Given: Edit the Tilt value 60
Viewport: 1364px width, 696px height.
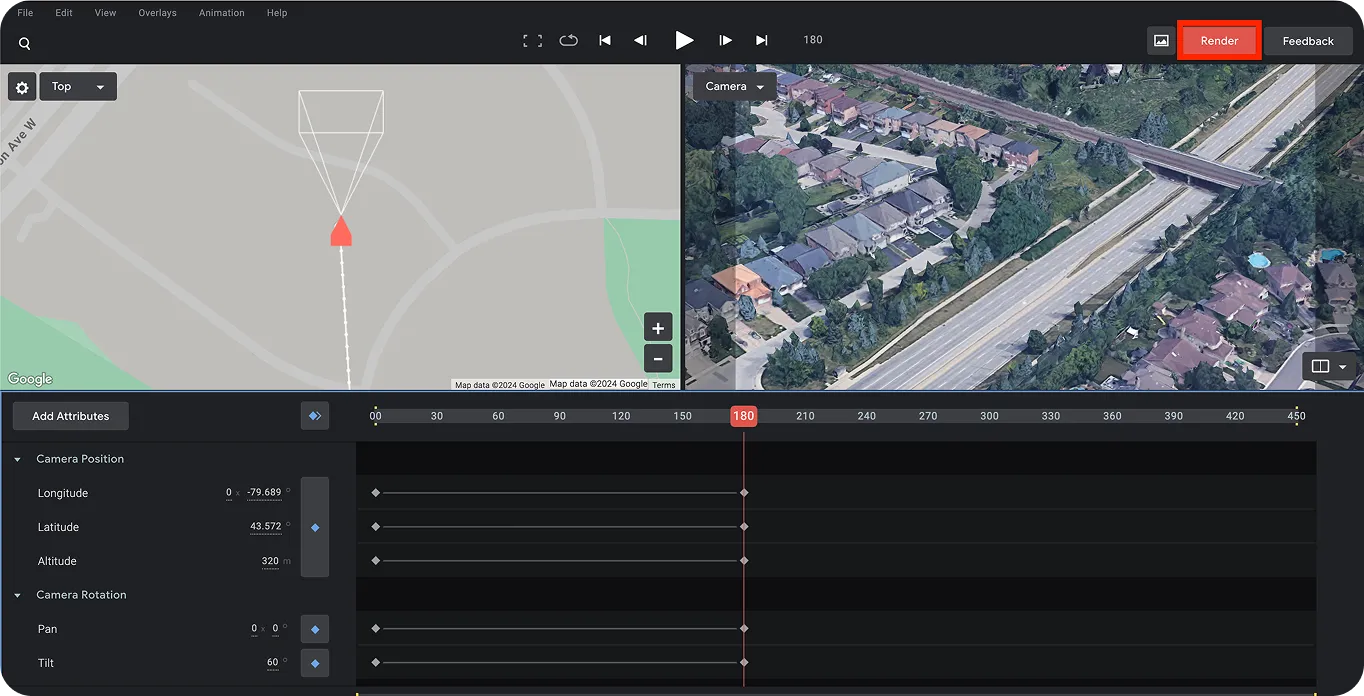Looking at the screenshot, I should [x=272, y=663].
